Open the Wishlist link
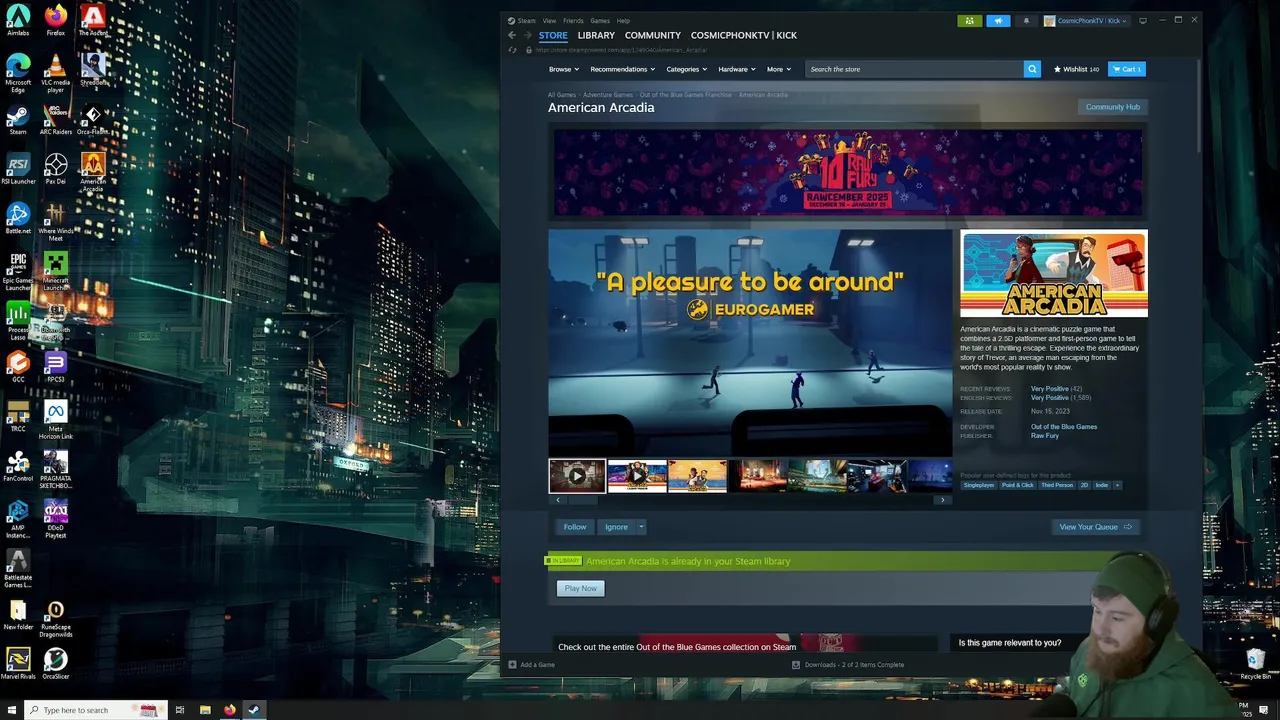1280x720 pixels. point(1076,69)
